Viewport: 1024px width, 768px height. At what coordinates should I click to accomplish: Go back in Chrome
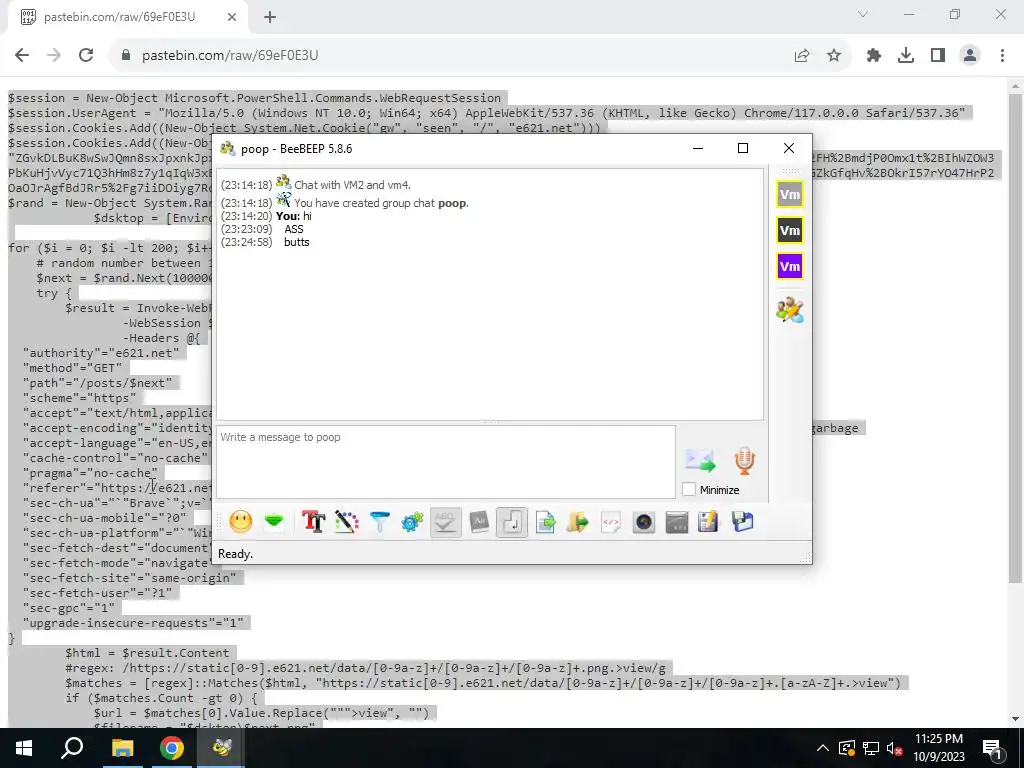click(22, 56)
